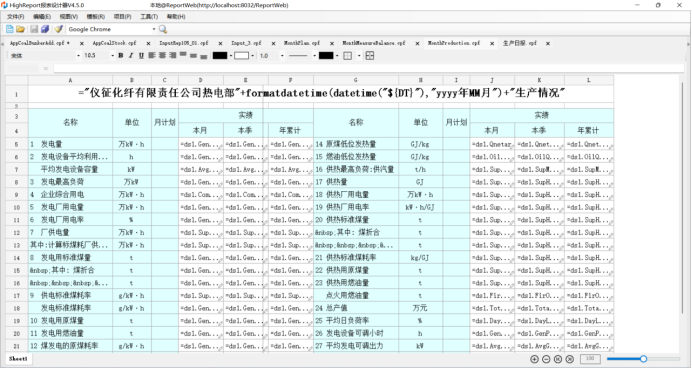This screenshot has height=368, width=692.
Task: Open the 模板(R) menu
Action: pyautogui.click(x=96, y=17)
